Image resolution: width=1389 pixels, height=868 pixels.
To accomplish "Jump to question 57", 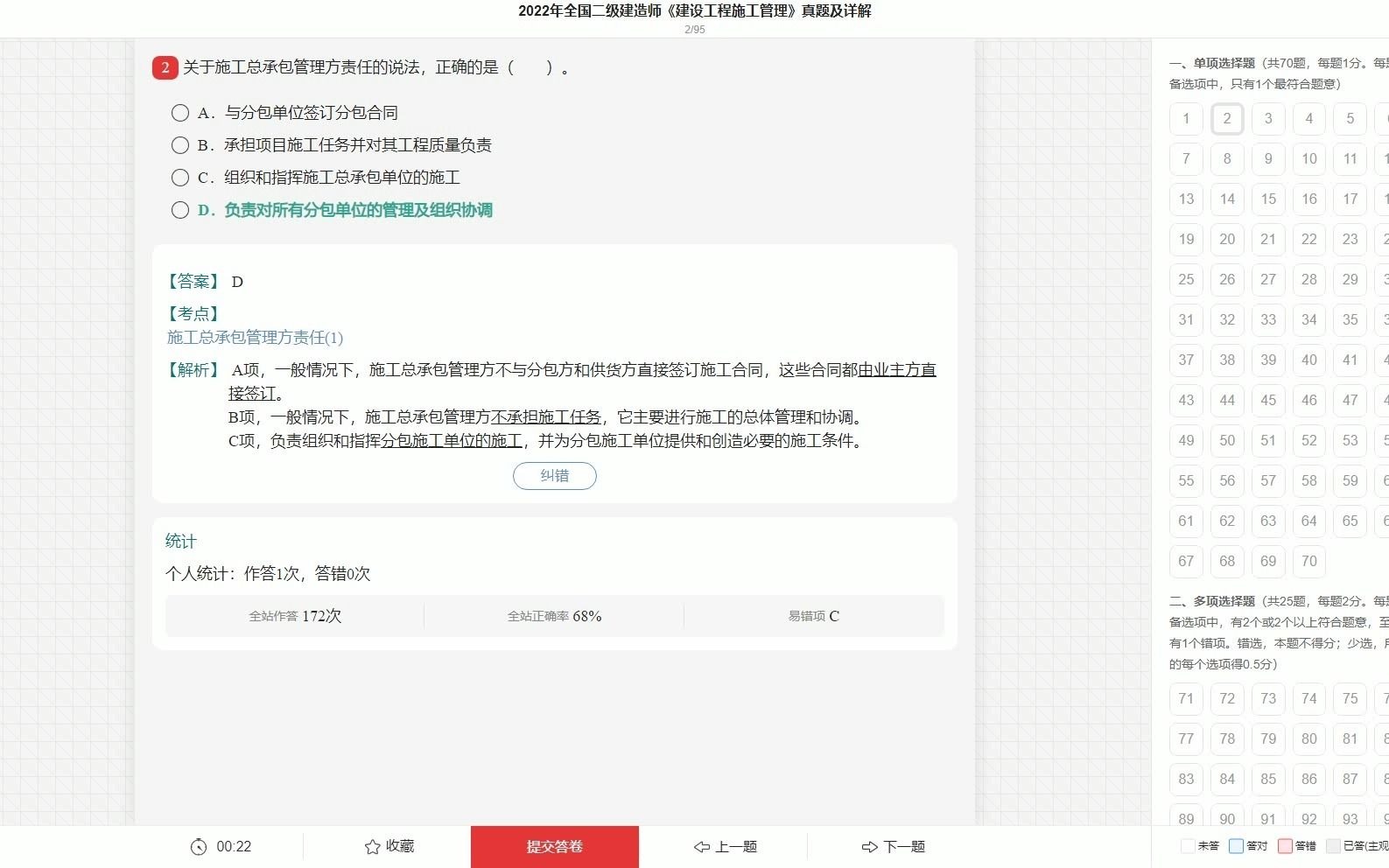I will coord(1268,481).
